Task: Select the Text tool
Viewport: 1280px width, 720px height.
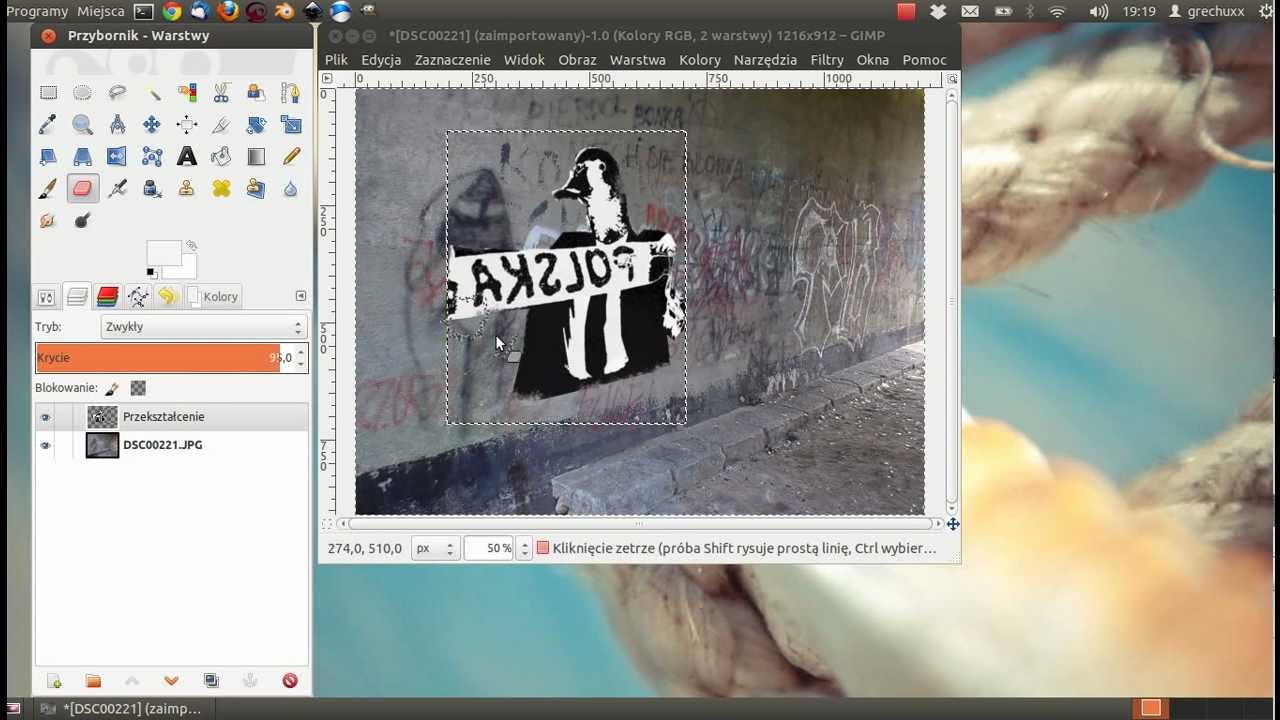Action: point(187,157)
